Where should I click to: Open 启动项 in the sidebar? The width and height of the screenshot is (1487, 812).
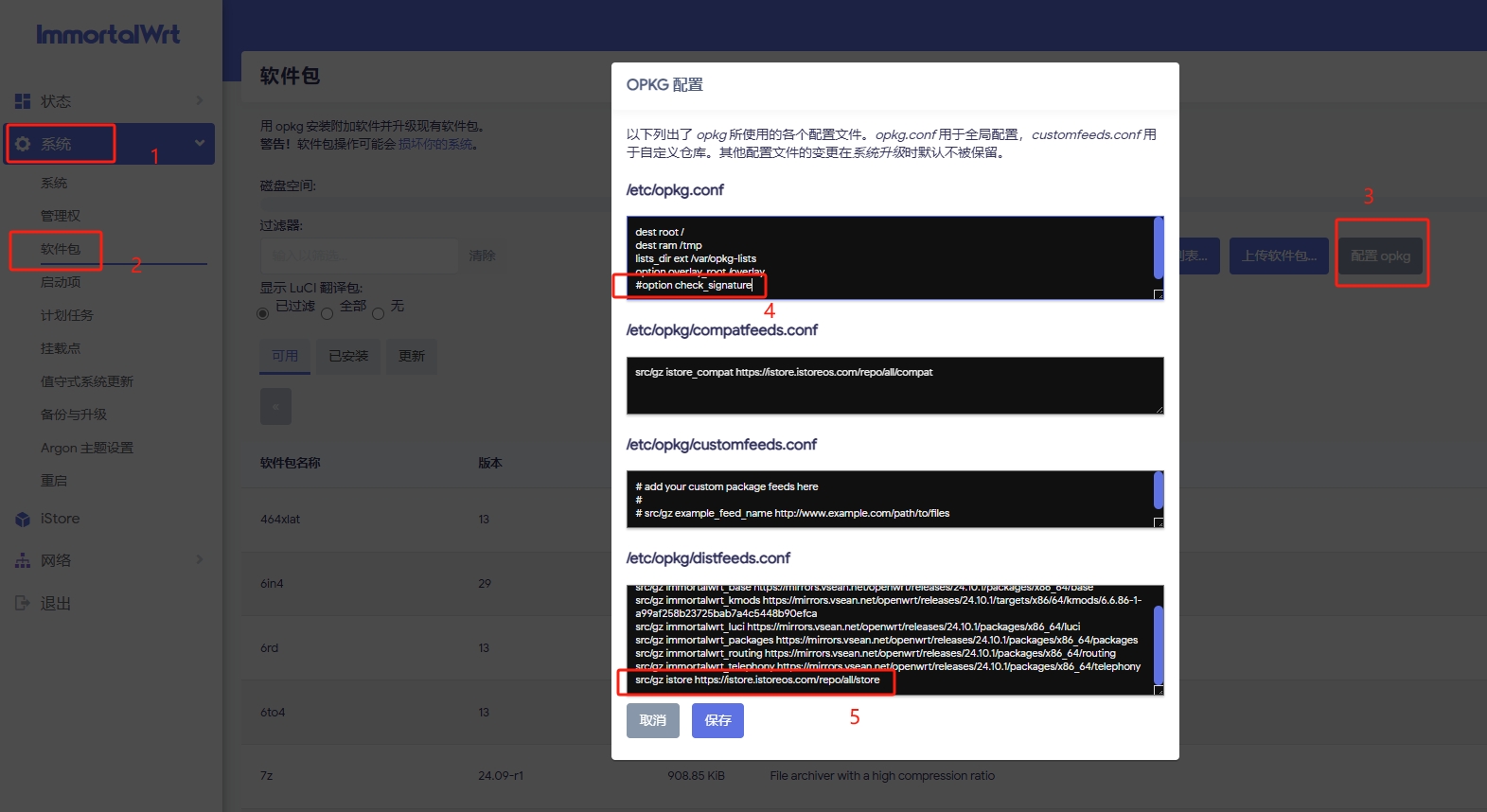tap(61, 282)
